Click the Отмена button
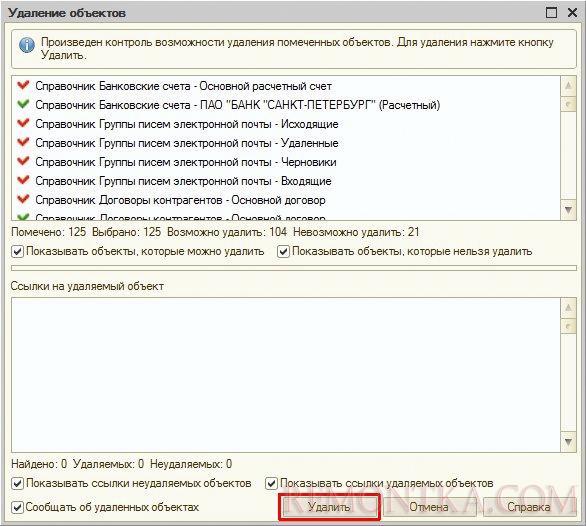The width and height of the screenshot is (586, 526). click(429, 507)
